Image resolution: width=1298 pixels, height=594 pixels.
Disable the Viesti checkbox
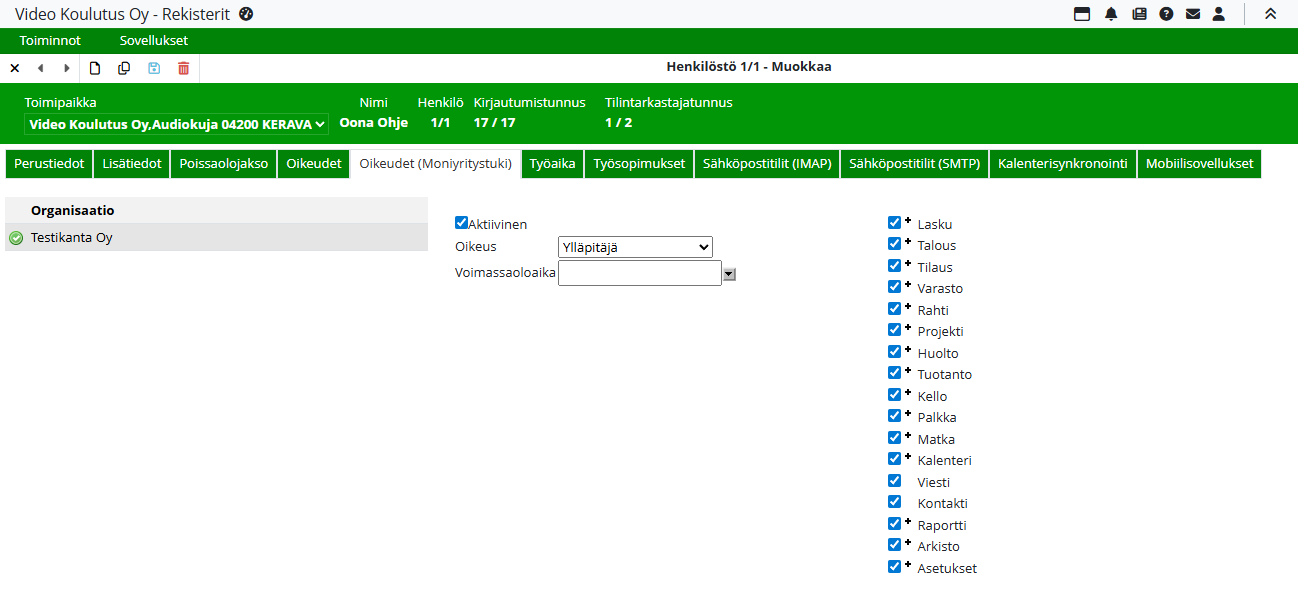pyautogui.click(x=894, y=481)
